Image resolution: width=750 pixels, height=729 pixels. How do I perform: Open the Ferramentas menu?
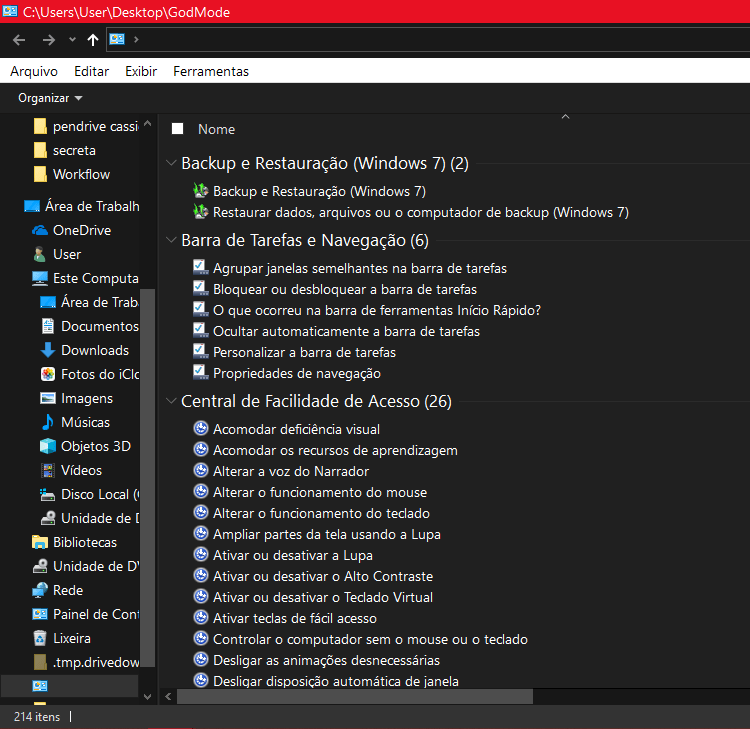[211, 71]
